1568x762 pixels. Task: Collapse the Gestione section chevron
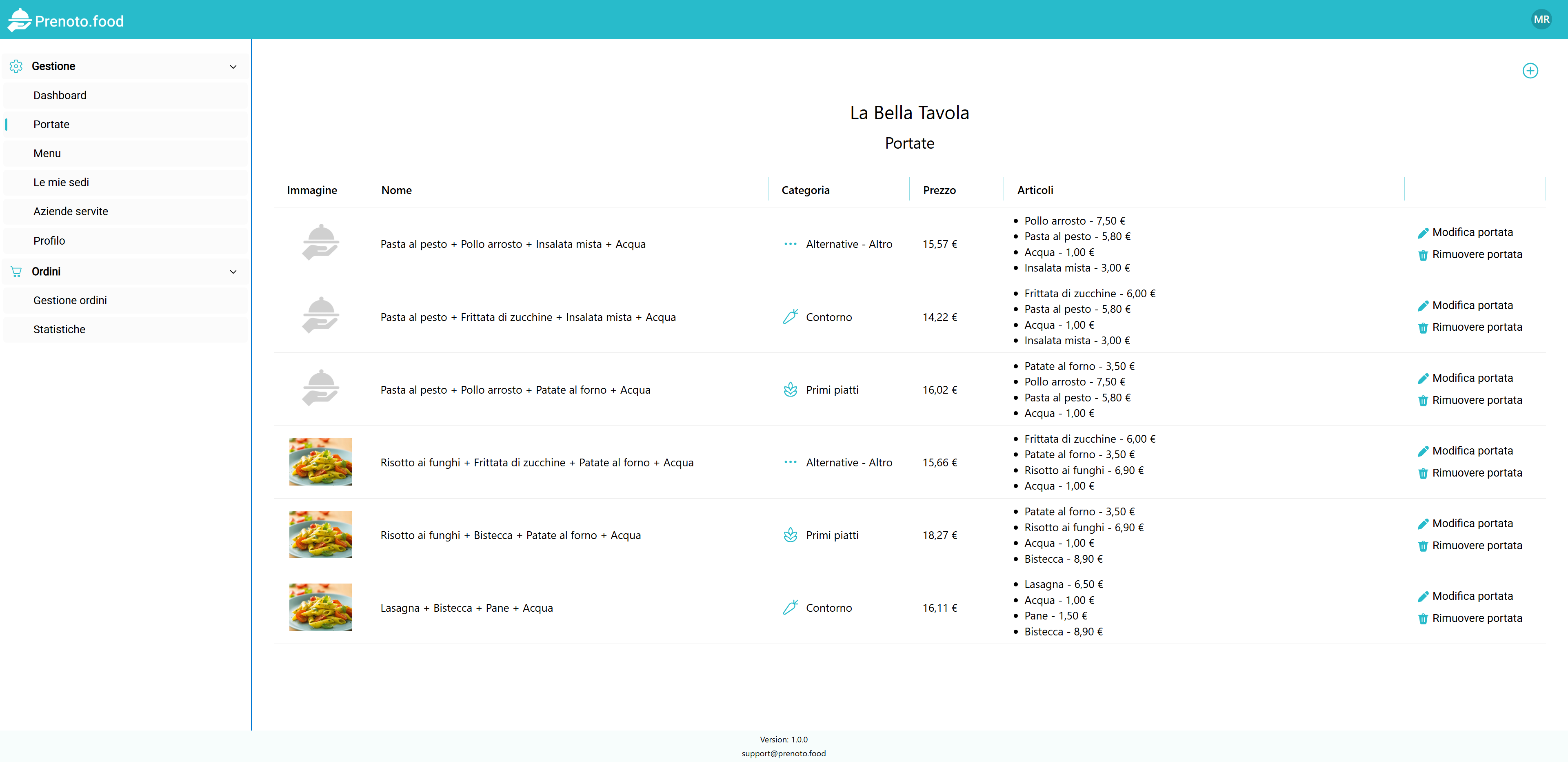[233, 67]
